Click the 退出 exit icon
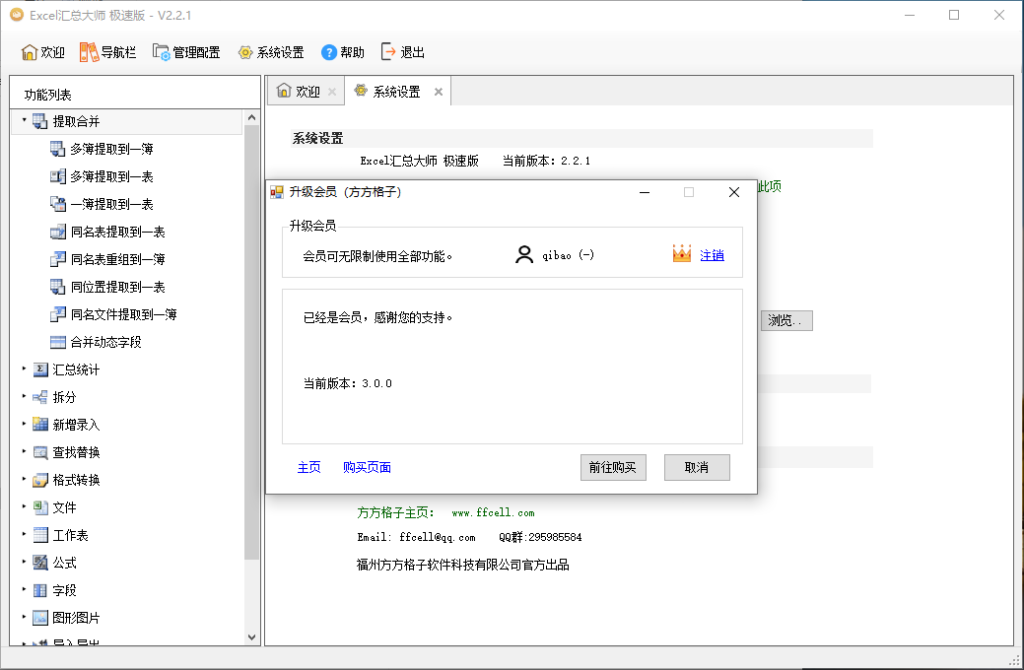1024x670 pixels. (389, 52)
